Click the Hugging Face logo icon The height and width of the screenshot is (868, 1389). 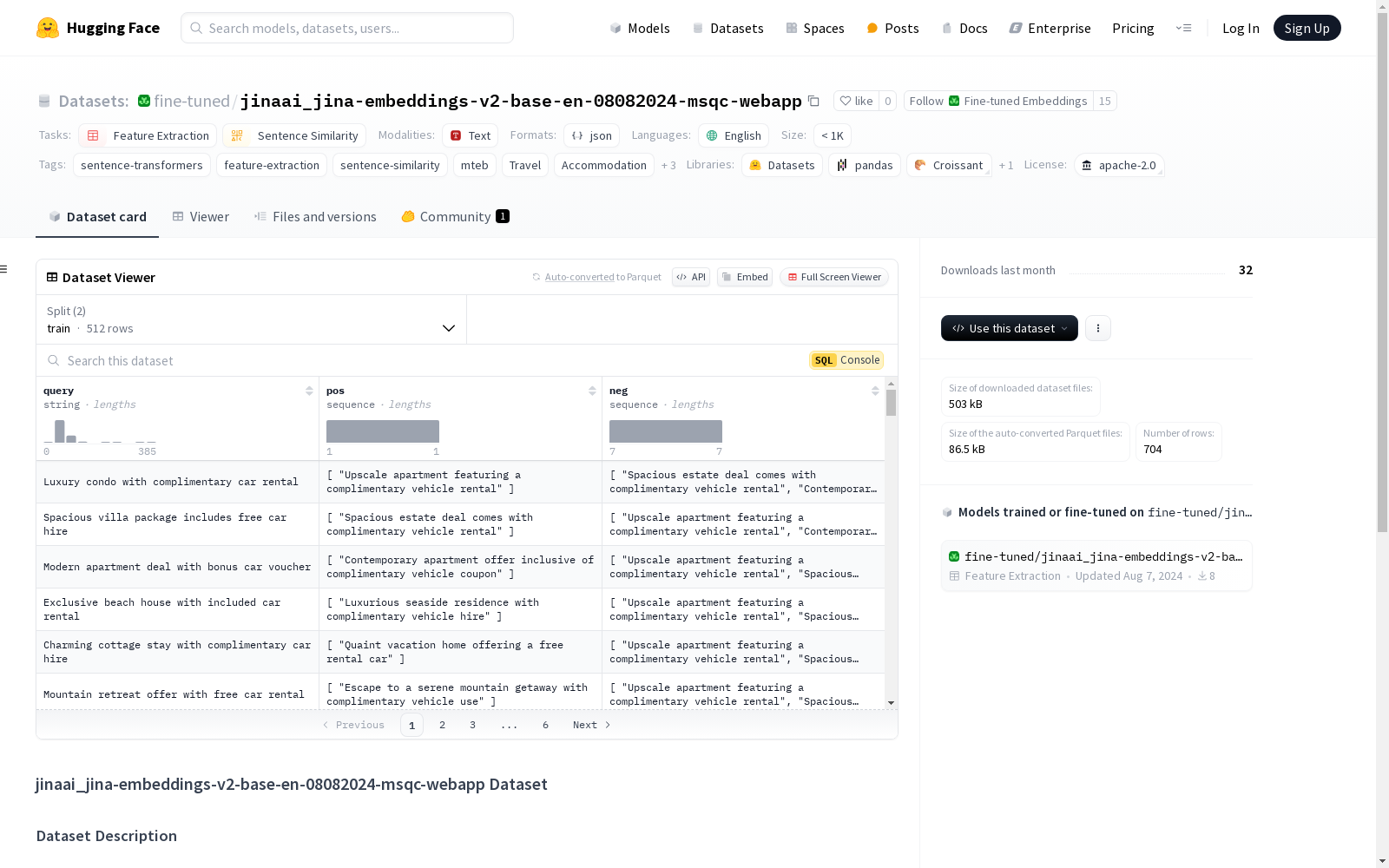tap(48, 28)
